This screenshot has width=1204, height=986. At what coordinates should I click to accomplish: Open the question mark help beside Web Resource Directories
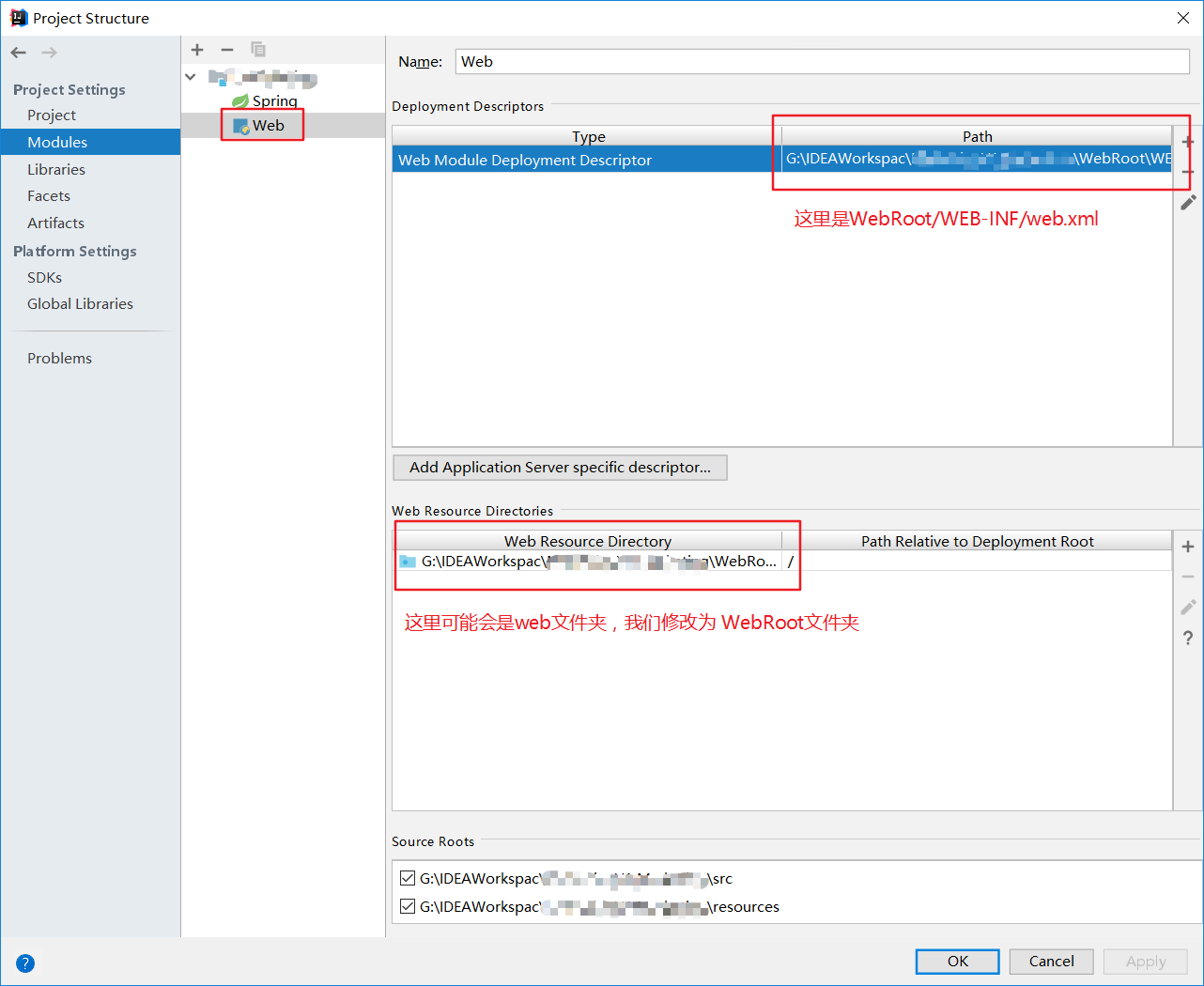click(x=1188, y=638)
